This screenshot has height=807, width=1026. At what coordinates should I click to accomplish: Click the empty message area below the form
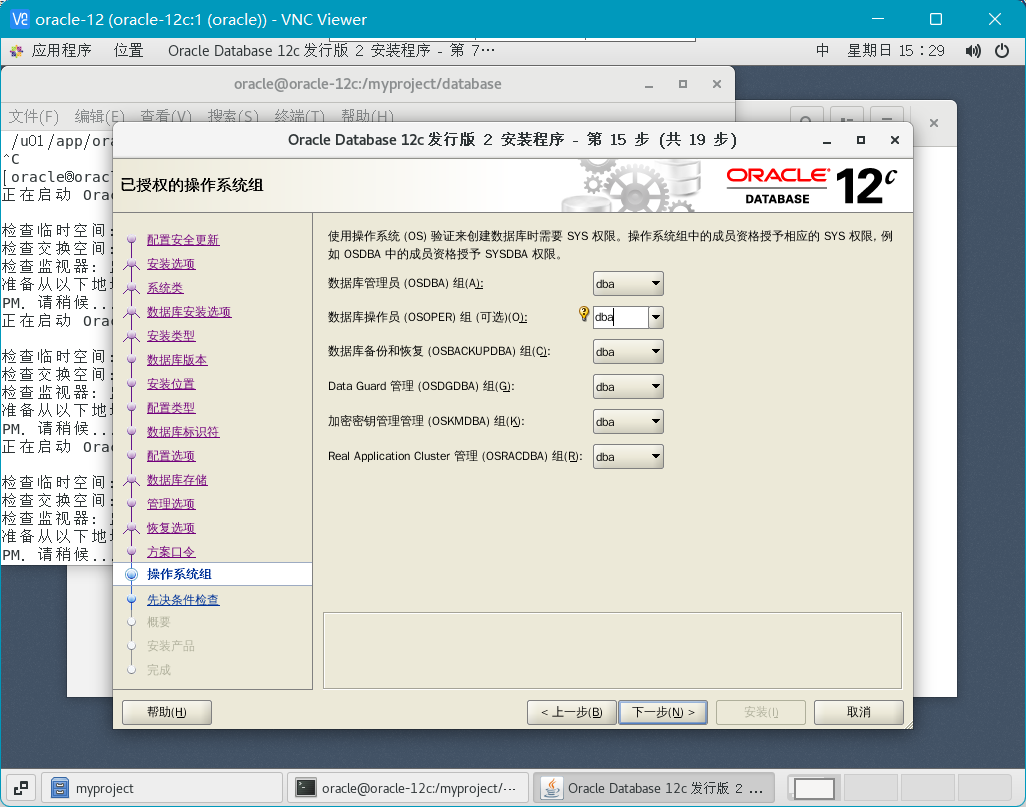(x=612, y=651)
